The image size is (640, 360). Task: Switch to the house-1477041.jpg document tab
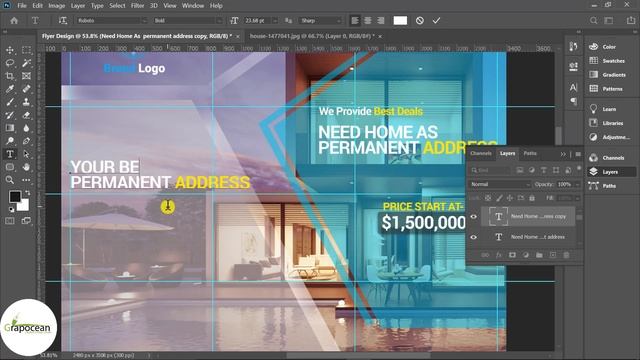pos(312,36)
